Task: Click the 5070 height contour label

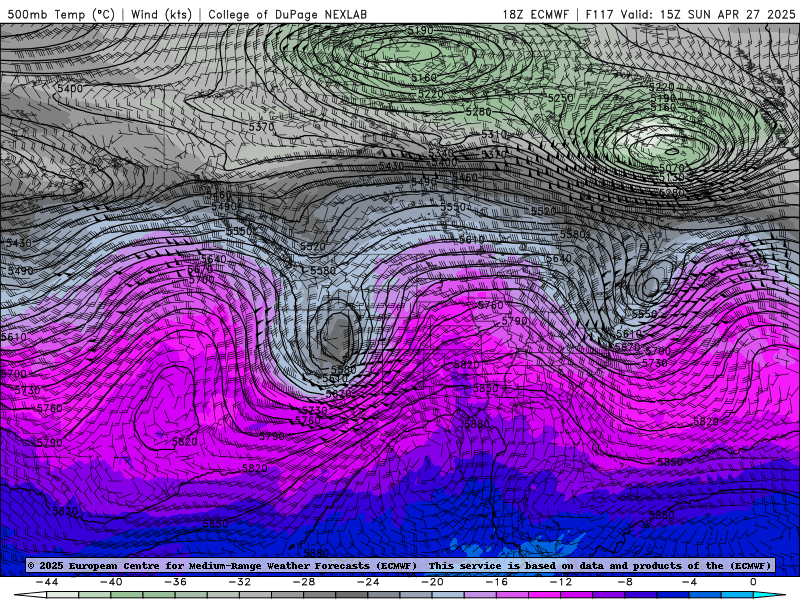Action: (671, 168)
